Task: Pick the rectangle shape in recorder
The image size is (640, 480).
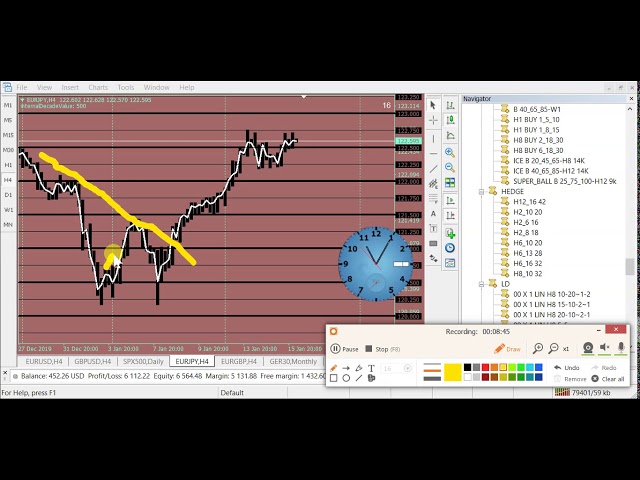Action: point(334,378)
